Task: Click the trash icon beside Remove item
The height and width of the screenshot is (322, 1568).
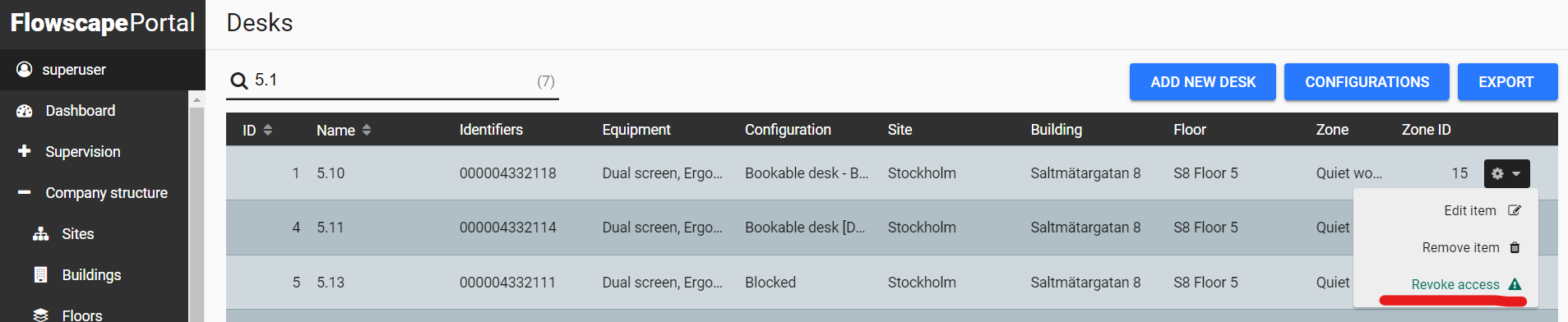Action: point(1515,247)
